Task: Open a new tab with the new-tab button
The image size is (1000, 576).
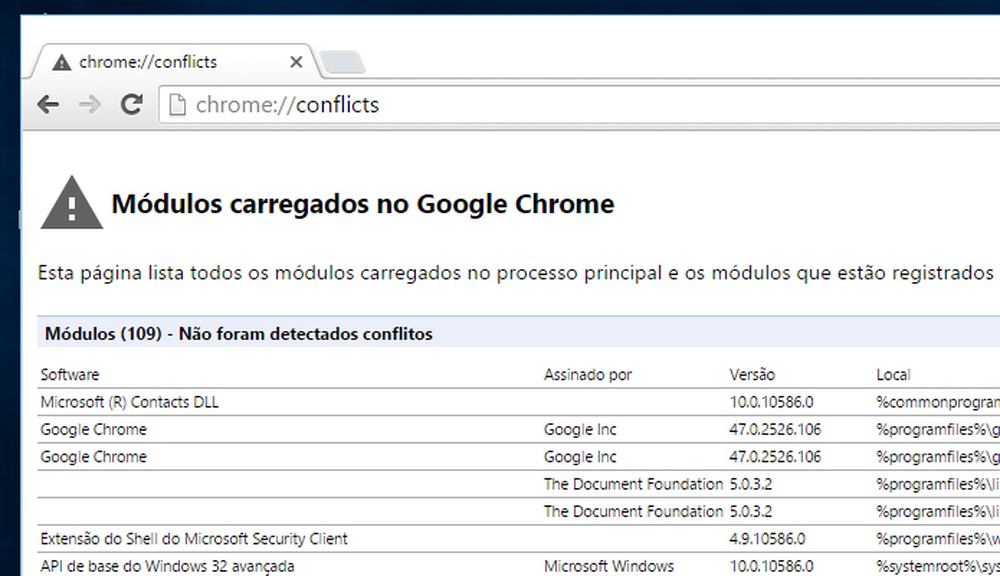Action: tap(342, 63)
